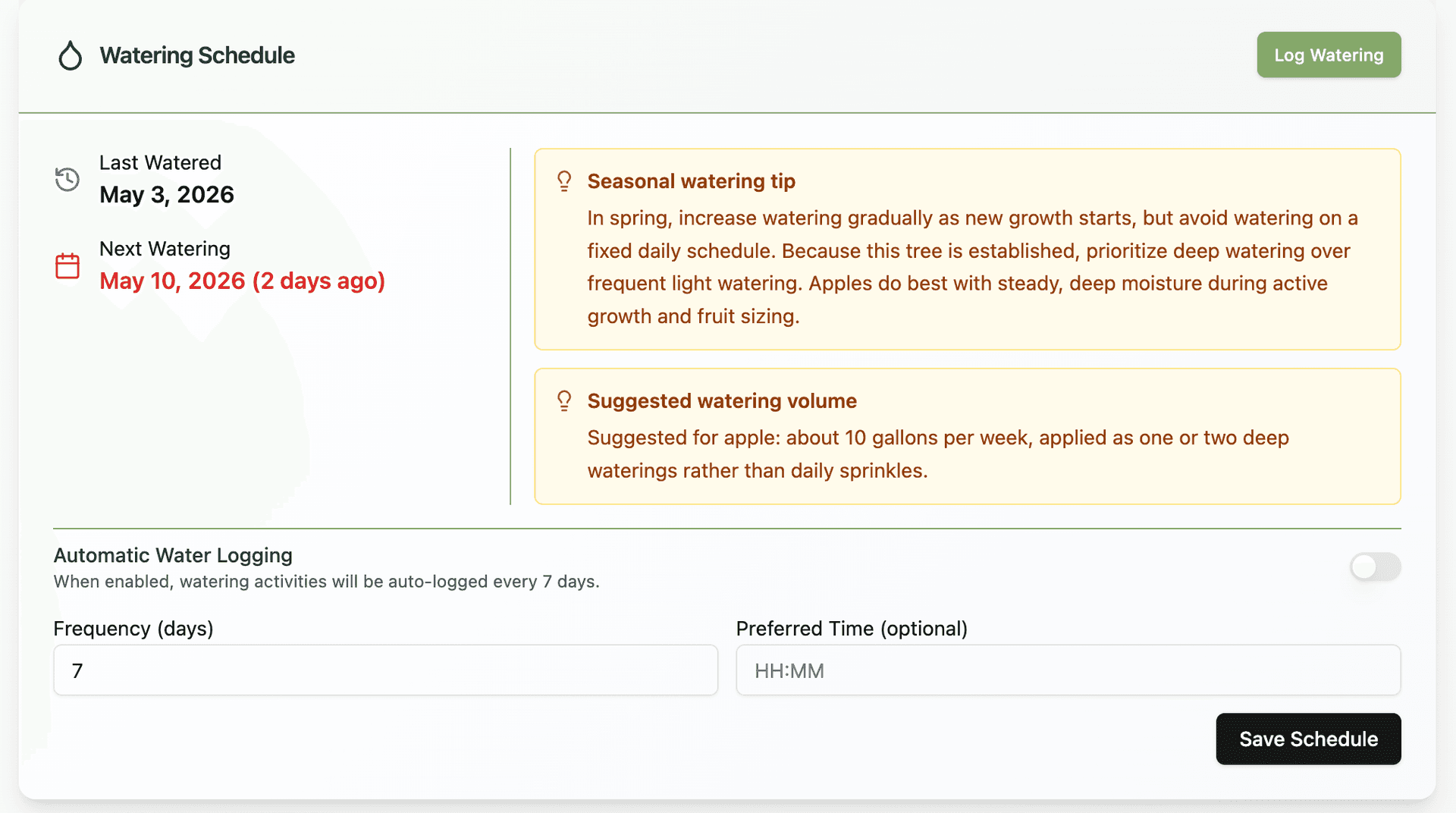Select the Watering Schedule heading text

point(197,55)
